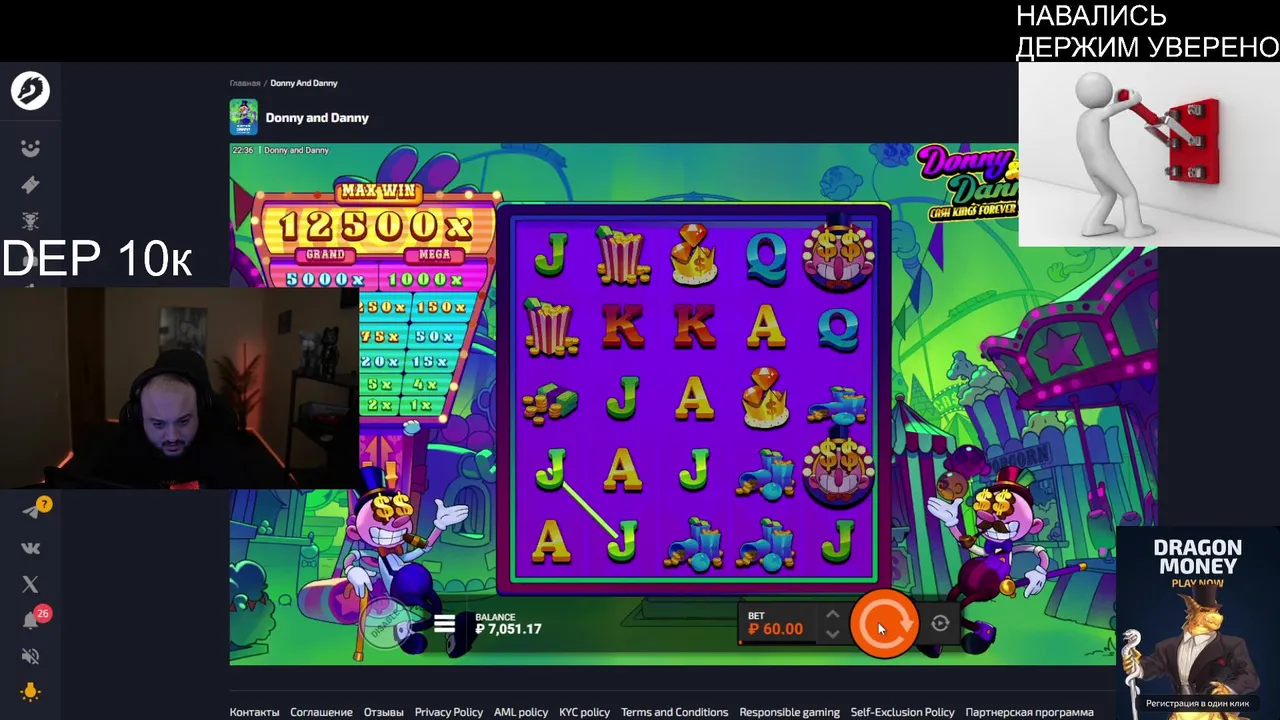Open the AML policy footer link
This screenshot has width=1280, height=720.
pos(521,712)
